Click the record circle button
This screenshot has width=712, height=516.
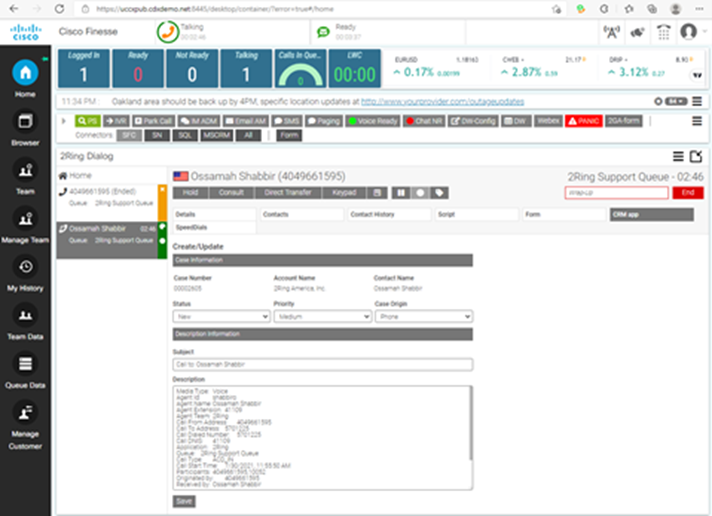(420, 193)
